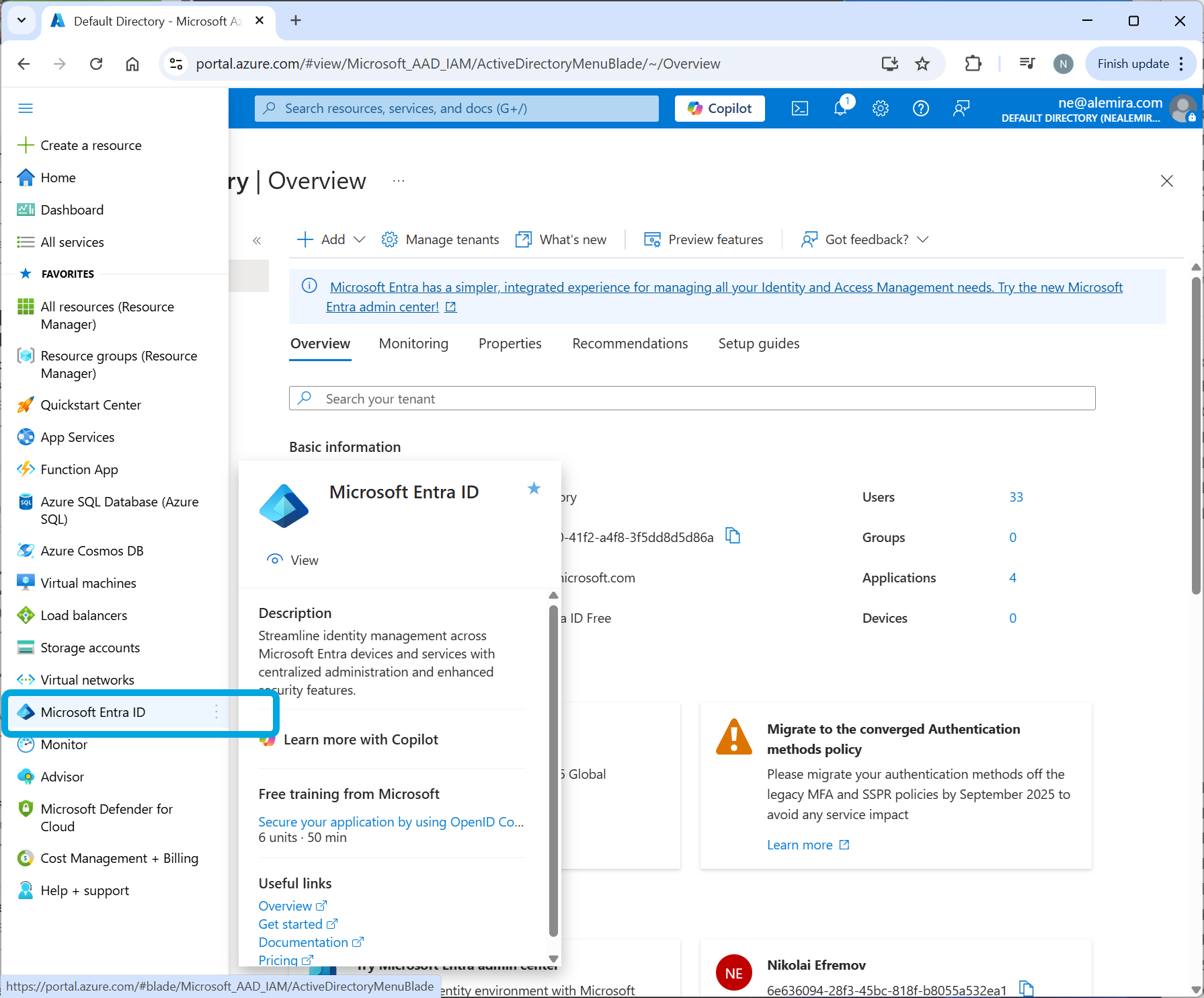Click the Help question mark icon

(x=920, y=108)
